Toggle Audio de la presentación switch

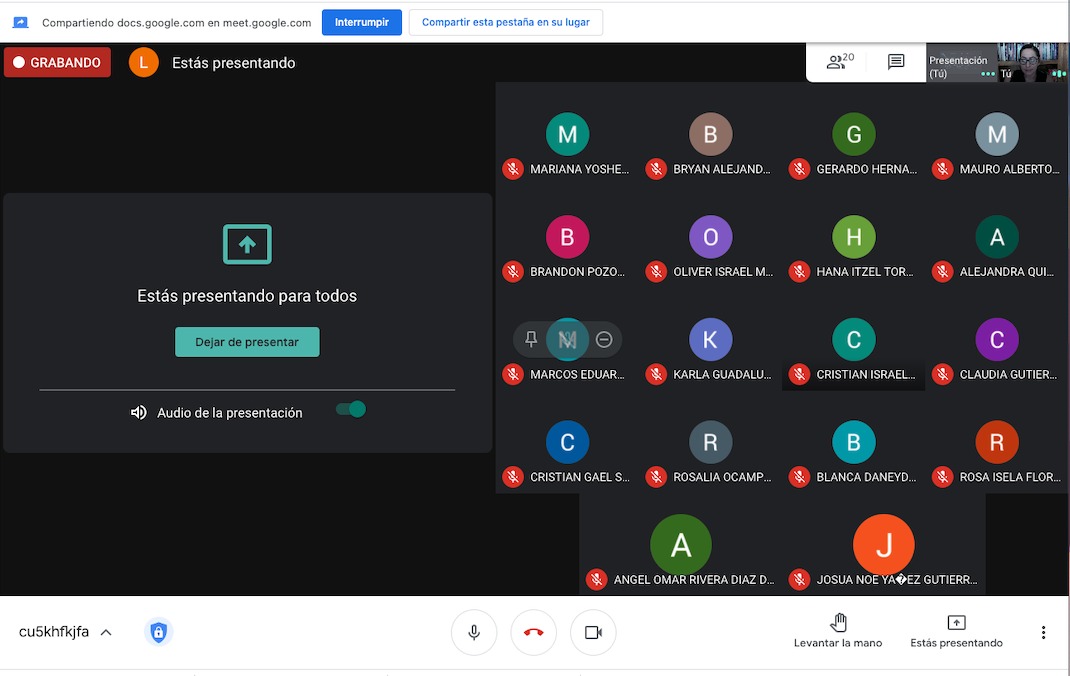(x=351, y=409)
